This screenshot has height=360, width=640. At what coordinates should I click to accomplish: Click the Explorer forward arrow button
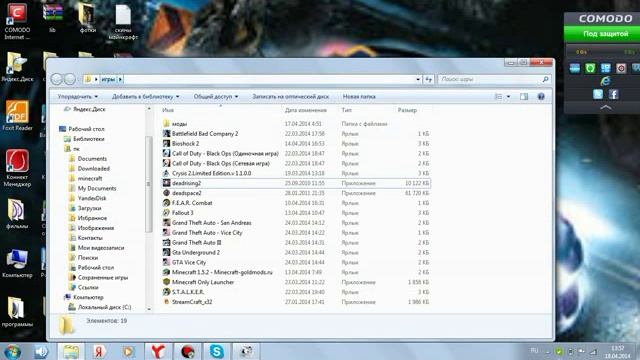point(70,79)
